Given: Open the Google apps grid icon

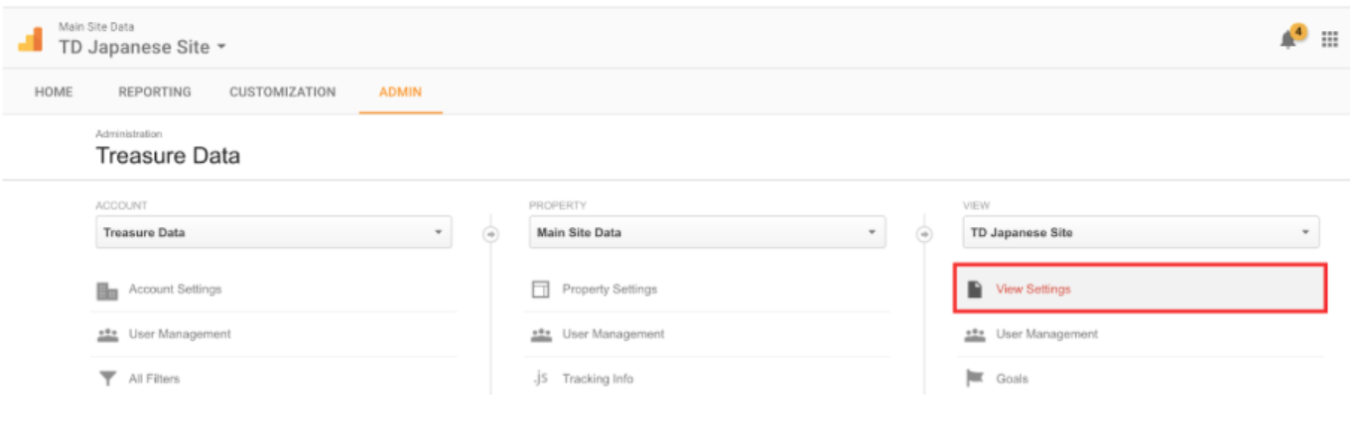Looking at the screenshot, I should pyautogui.click(x=1329, y=39).
